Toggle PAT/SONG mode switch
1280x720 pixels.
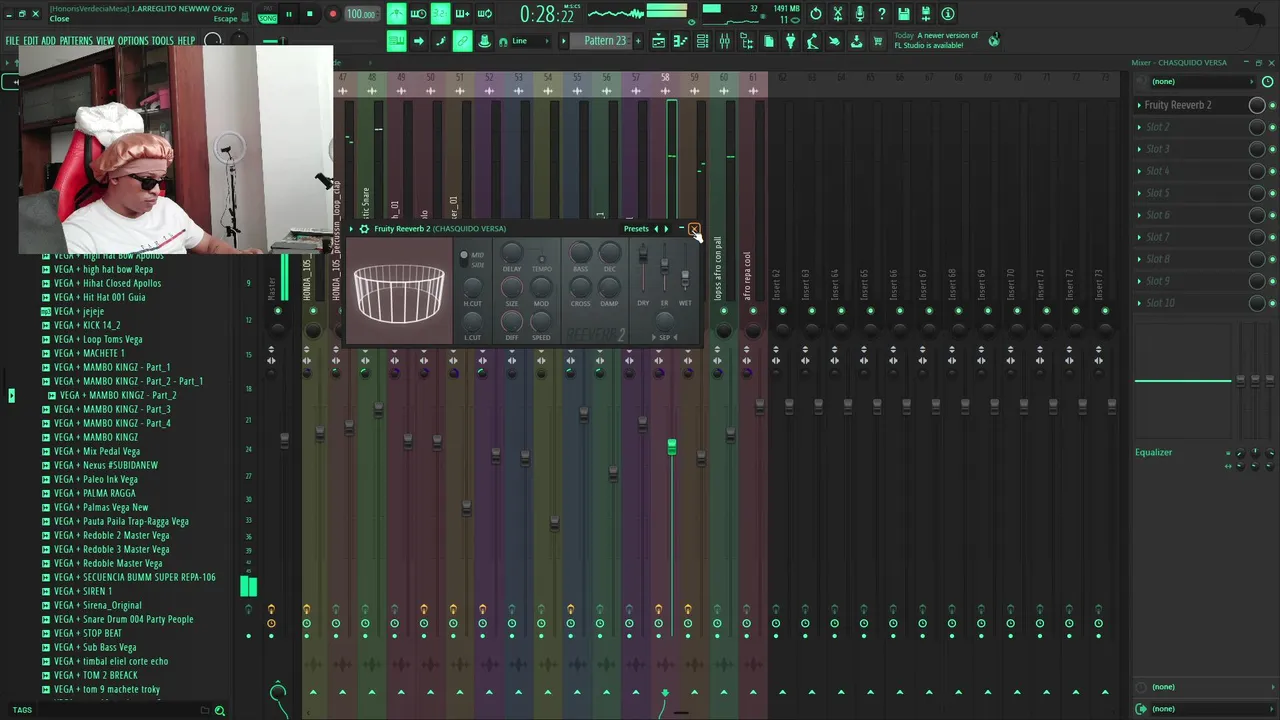click(x=267, y=14)
